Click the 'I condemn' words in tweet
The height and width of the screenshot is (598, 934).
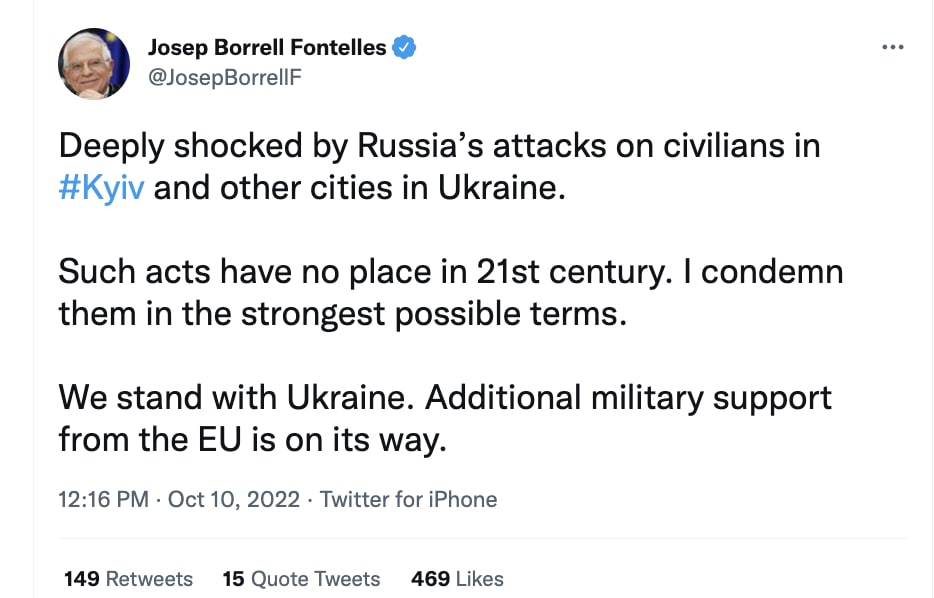[x=764, y=272]
